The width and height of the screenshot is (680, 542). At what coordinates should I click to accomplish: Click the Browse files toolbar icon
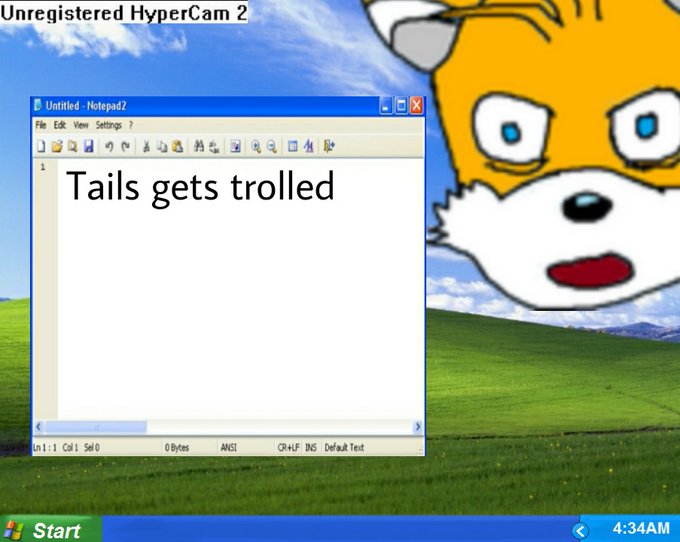pyautogui.click(x=73, y=147)
